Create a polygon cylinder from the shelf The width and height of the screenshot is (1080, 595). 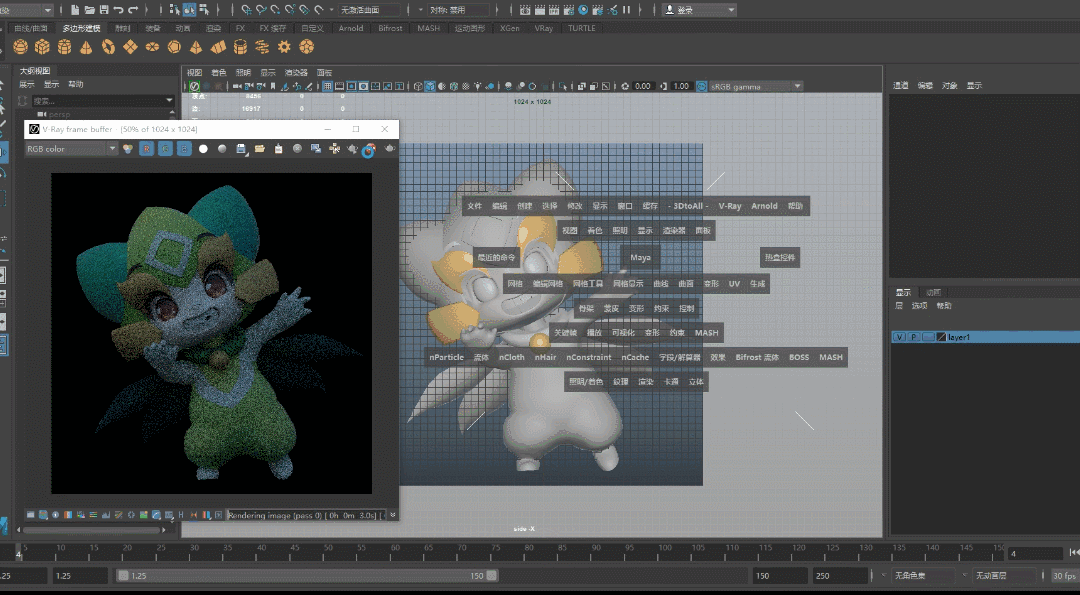(x=65, y=47)
